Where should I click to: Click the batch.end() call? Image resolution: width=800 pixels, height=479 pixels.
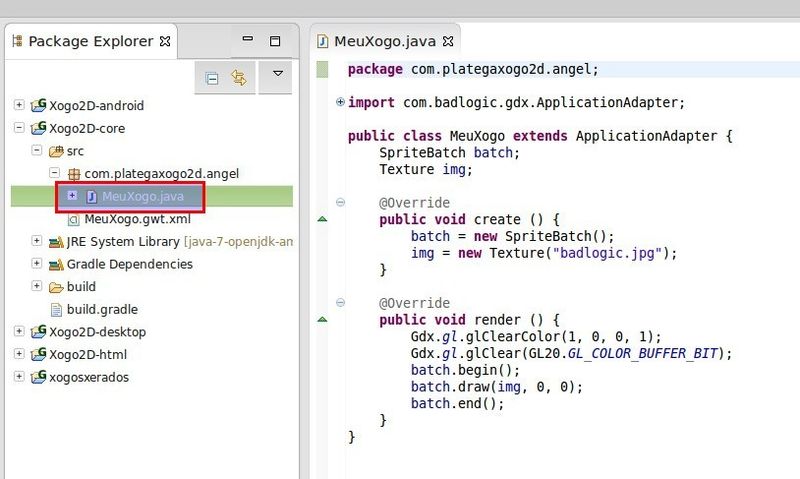click(457, 404)
